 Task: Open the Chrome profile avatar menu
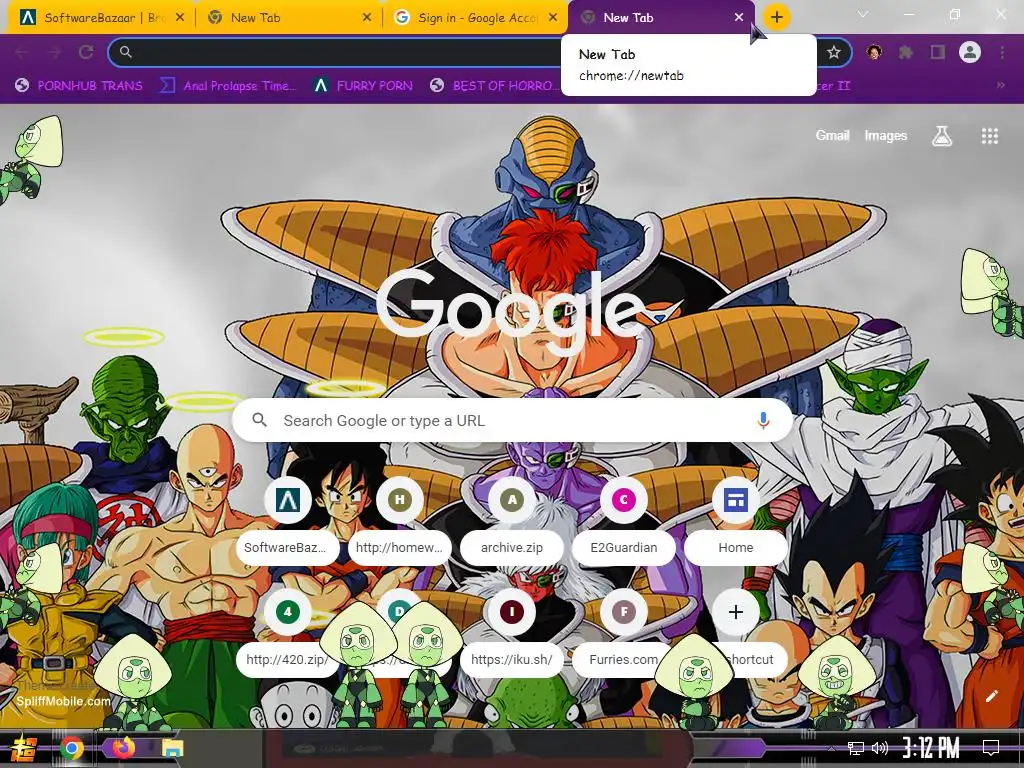tap(970, 52)
